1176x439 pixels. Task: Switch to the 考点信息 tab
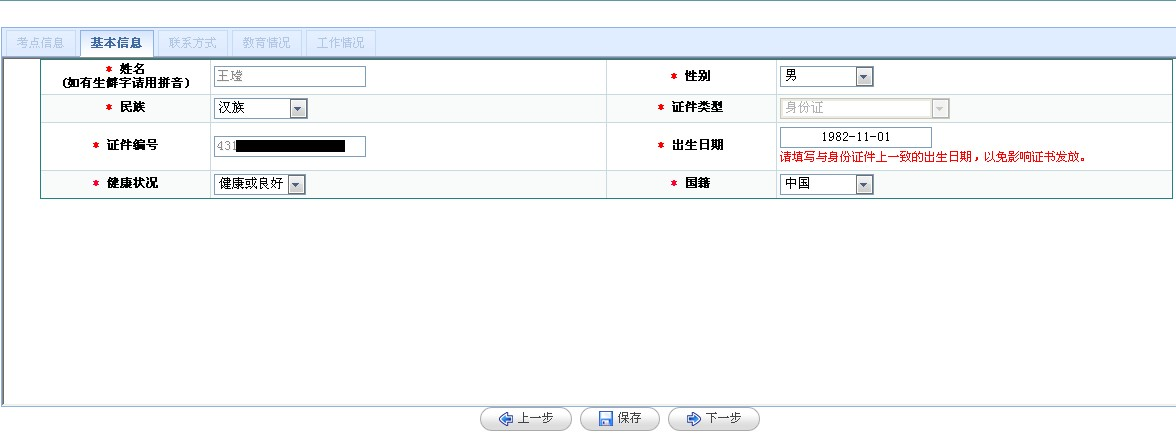(x=40, y=43)
